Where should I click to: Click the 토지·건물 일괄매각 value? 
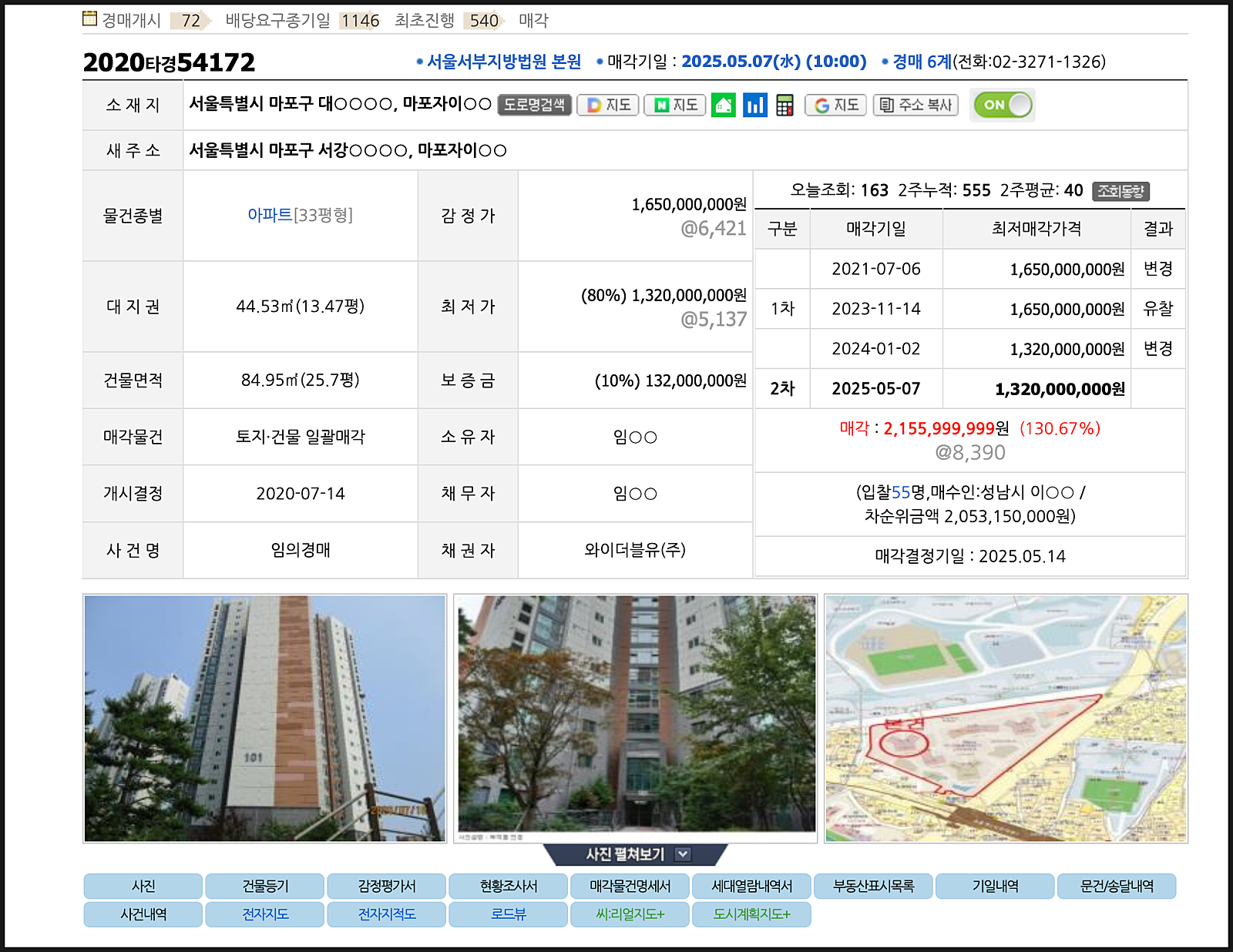301,437
